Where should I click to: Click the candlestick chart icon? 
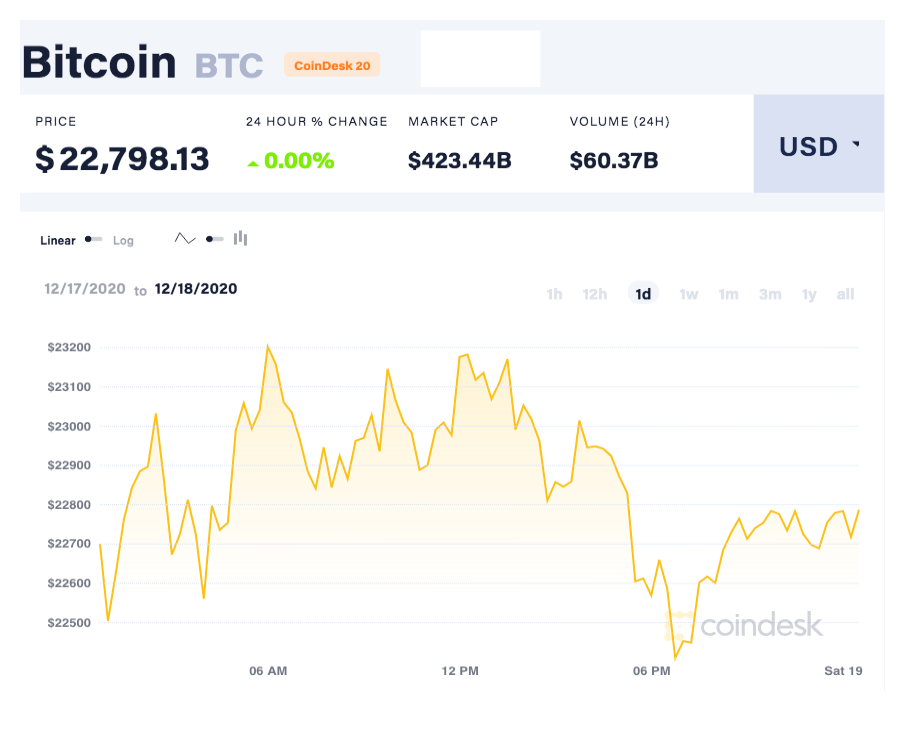tap(240, 239)
